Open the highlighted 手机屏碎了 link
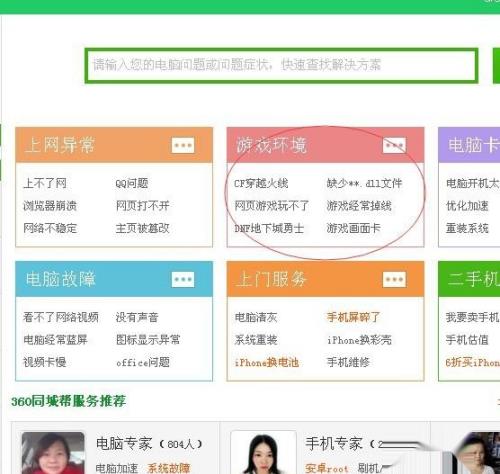The image size is (500, 474). [353, 317]
